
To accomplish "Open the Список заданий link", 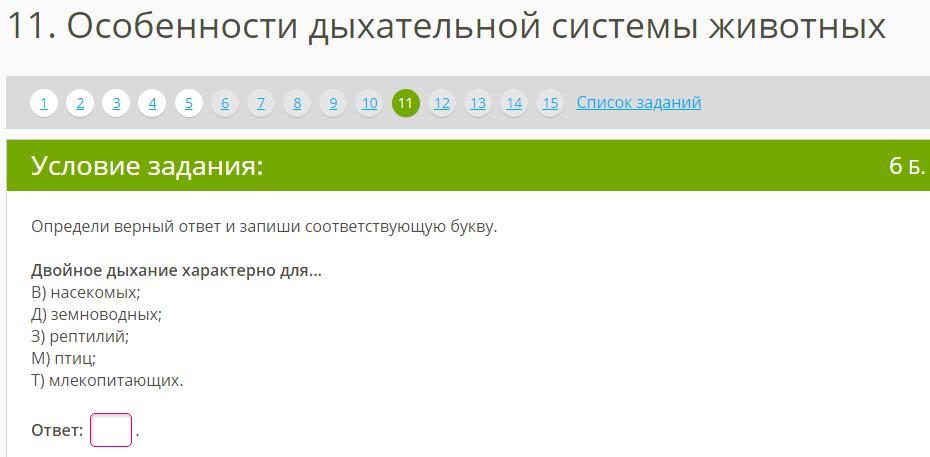I will (639, 103).
